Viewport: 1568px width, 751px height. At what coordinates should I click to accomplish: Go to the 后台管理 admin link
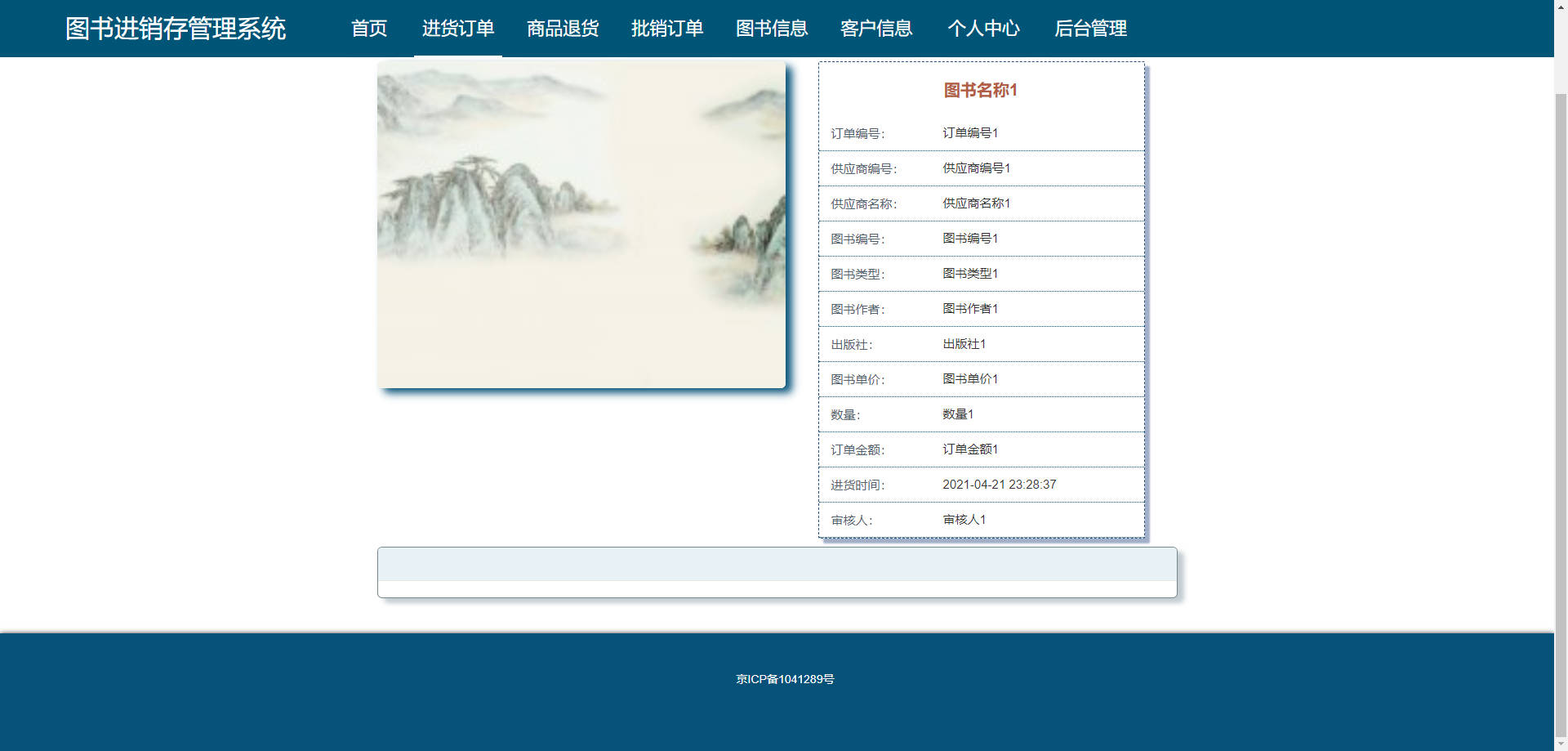pos(1091,29)
